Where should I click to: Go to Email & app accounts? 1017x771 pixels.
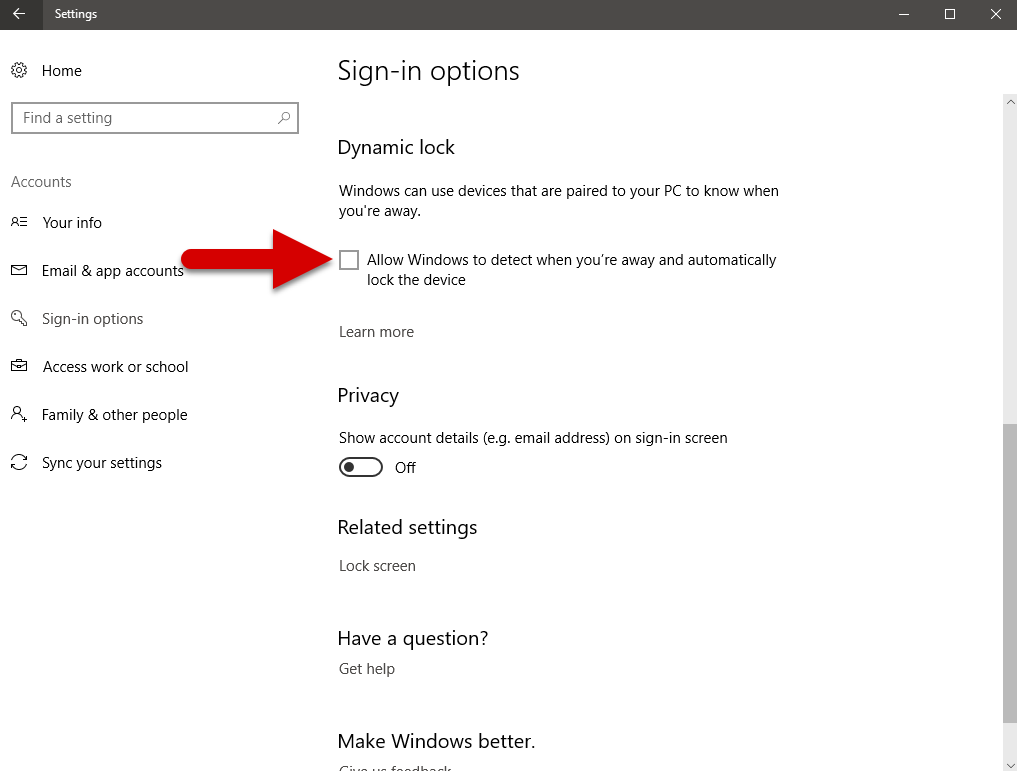click(x=112, y=270)
